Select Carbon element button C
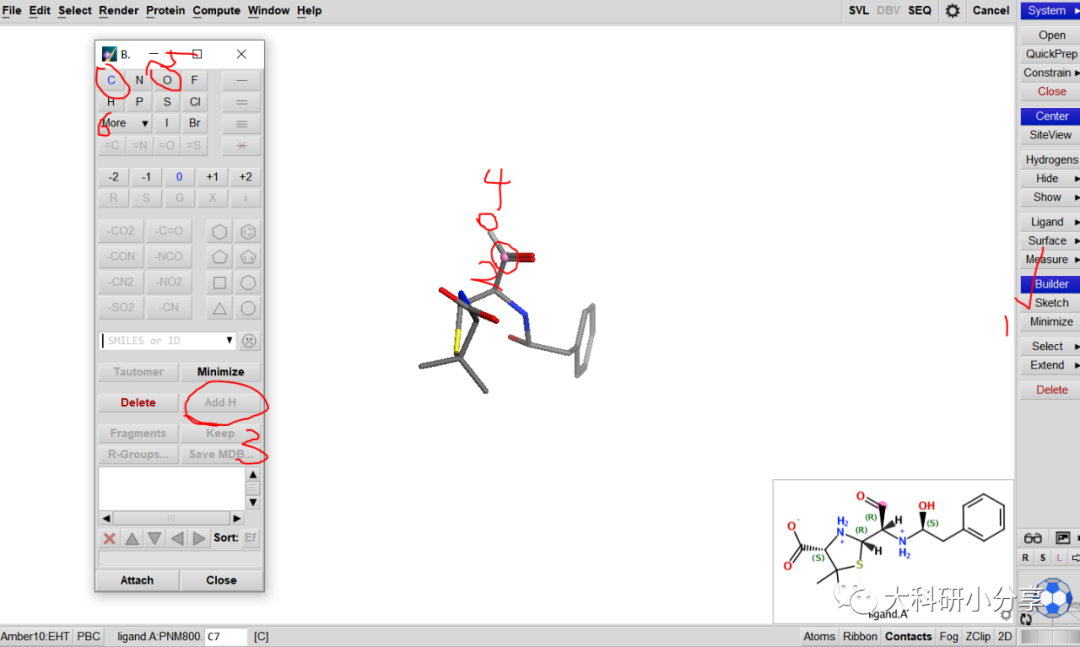The width and height of the screenshot is (1080, 647). click(111, 81)
